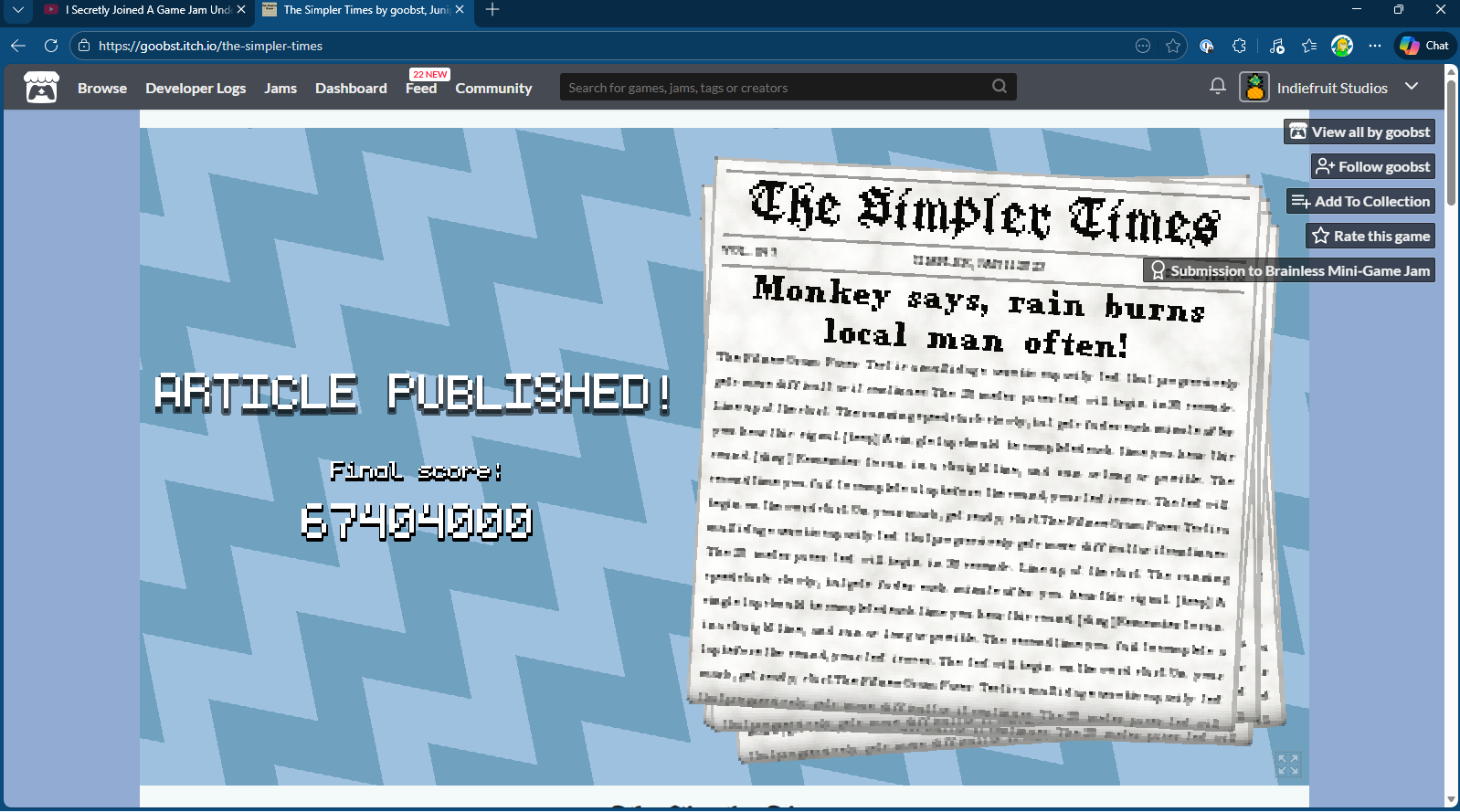Open the Jams page
Screen dimensions: 1460x812
(280, 88)
